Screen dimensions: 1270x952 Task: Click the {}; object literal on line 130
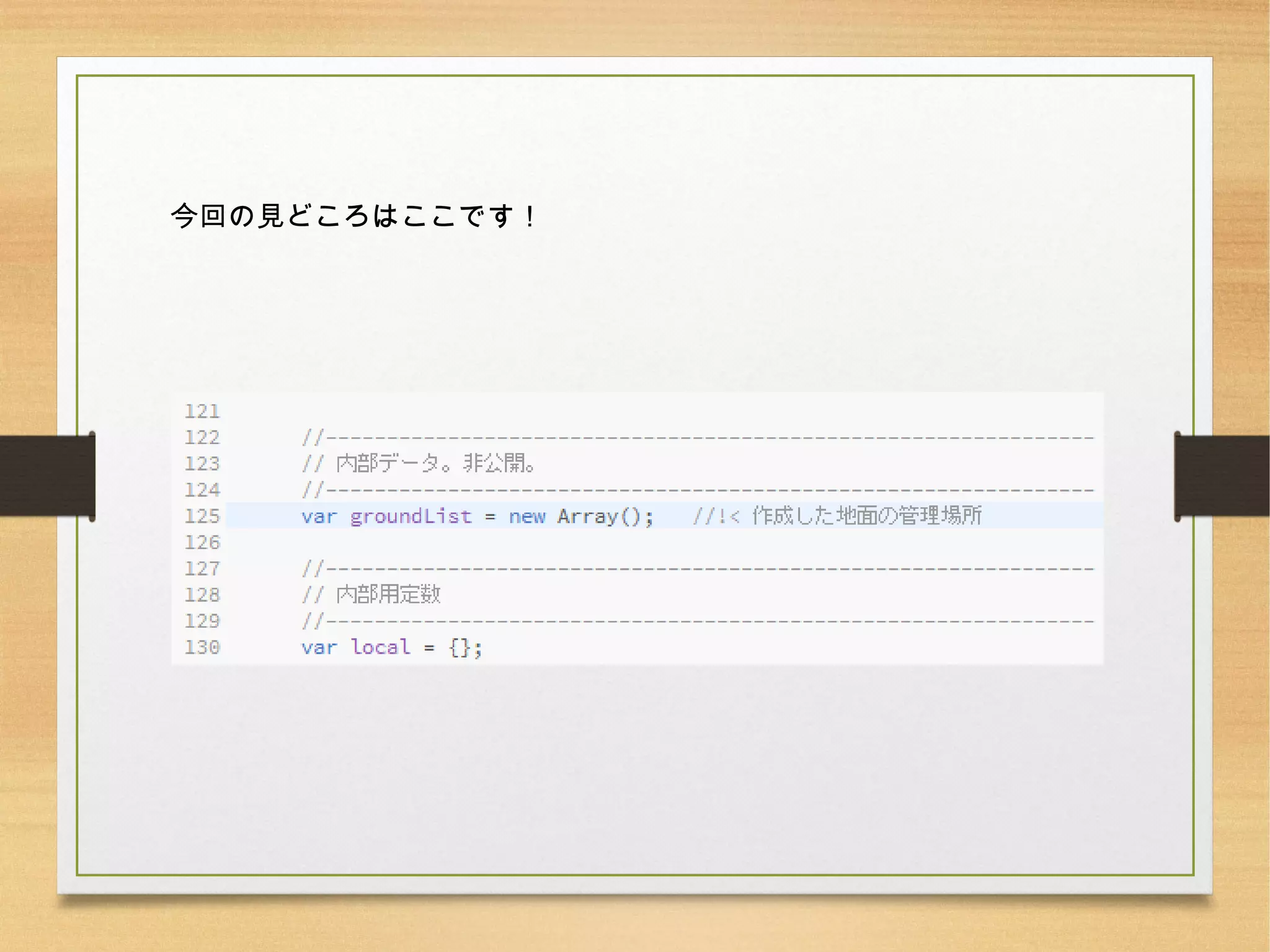point(466,648)
